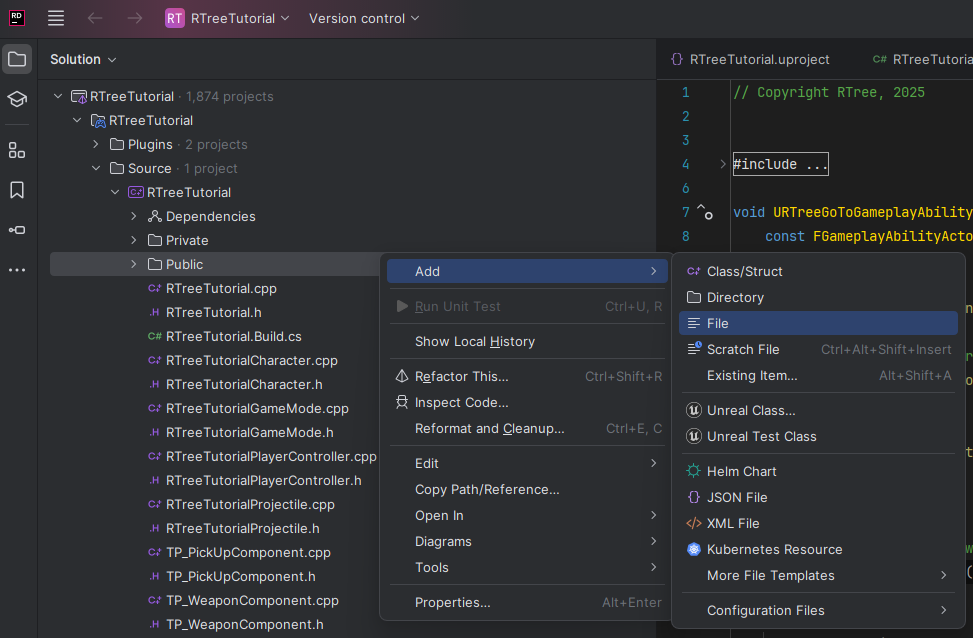
Task: Open the Tools submenu
Action: (527, 567)
